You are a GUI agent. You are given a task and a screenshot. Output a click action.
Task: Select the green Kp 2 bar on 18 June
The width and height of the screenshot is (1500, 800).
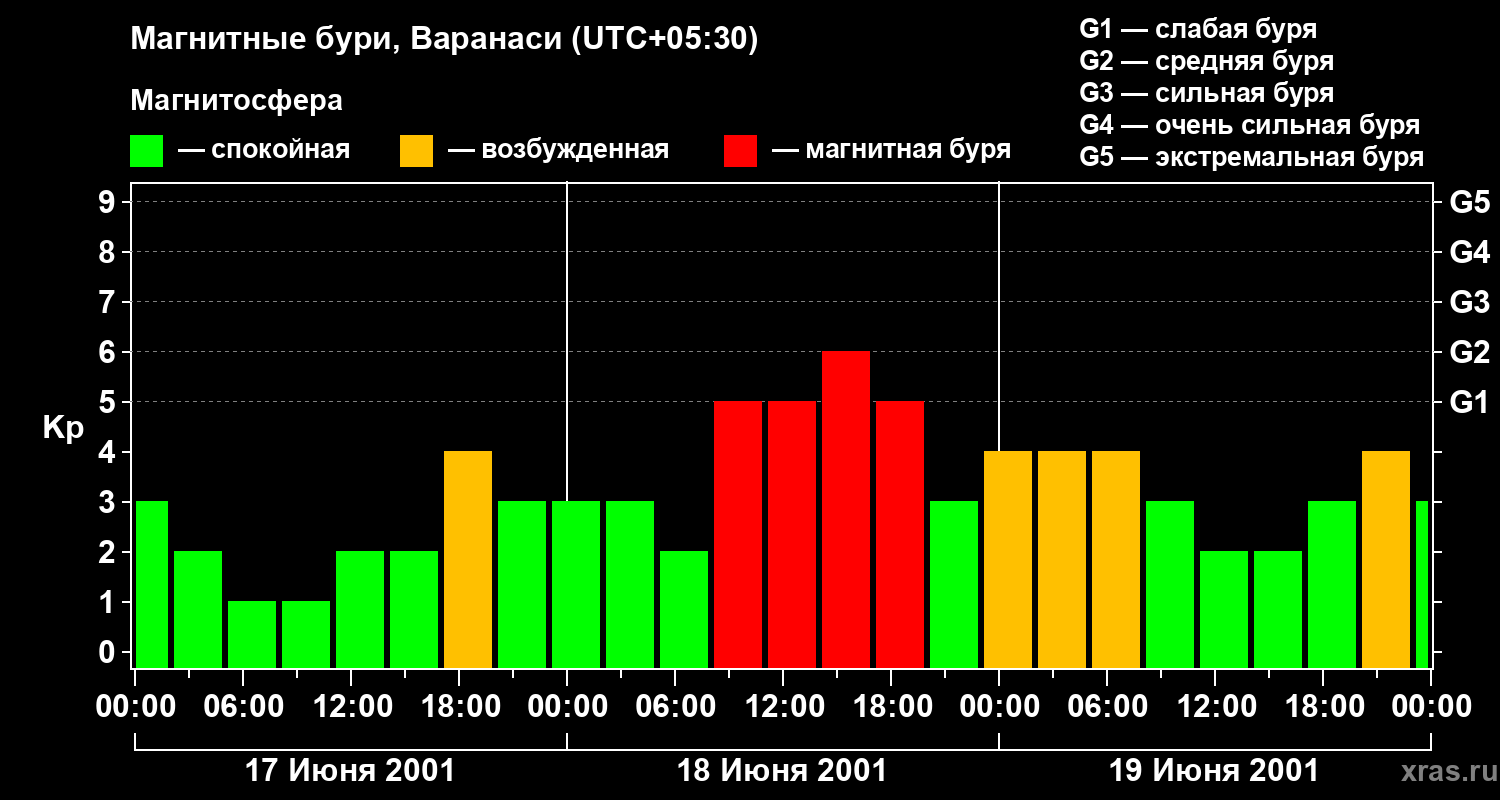tap(684, 610)
